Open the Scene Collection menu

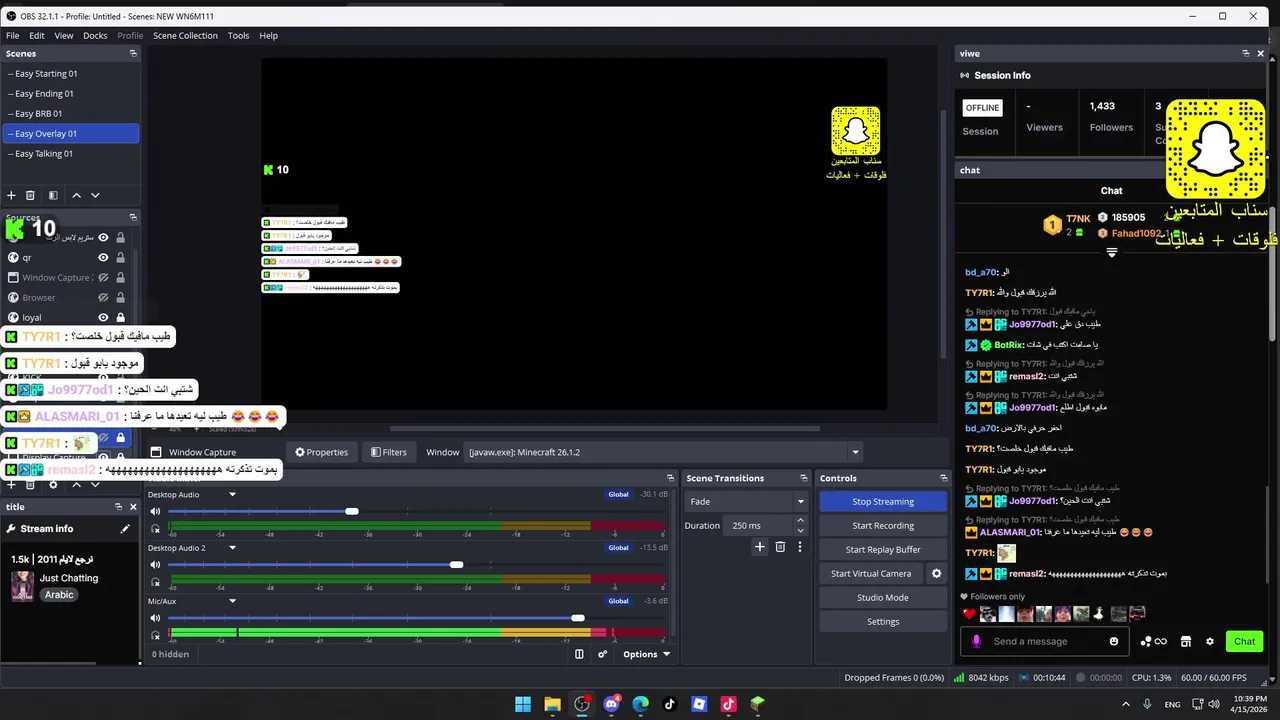[185, 35]
